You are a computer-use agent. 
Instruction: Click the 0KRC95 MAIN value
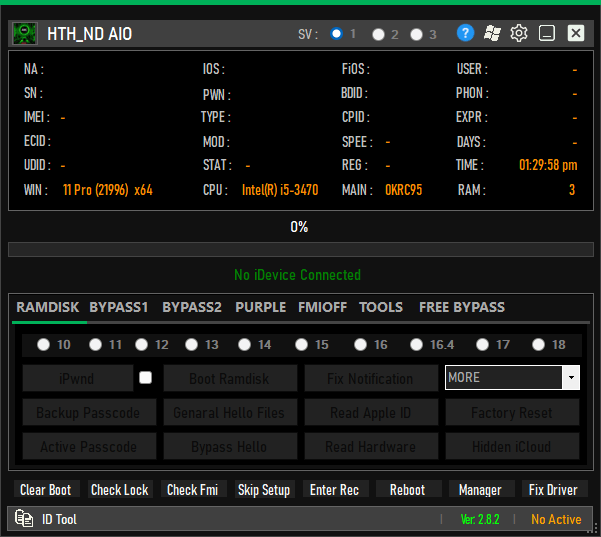tap(404, 190)
